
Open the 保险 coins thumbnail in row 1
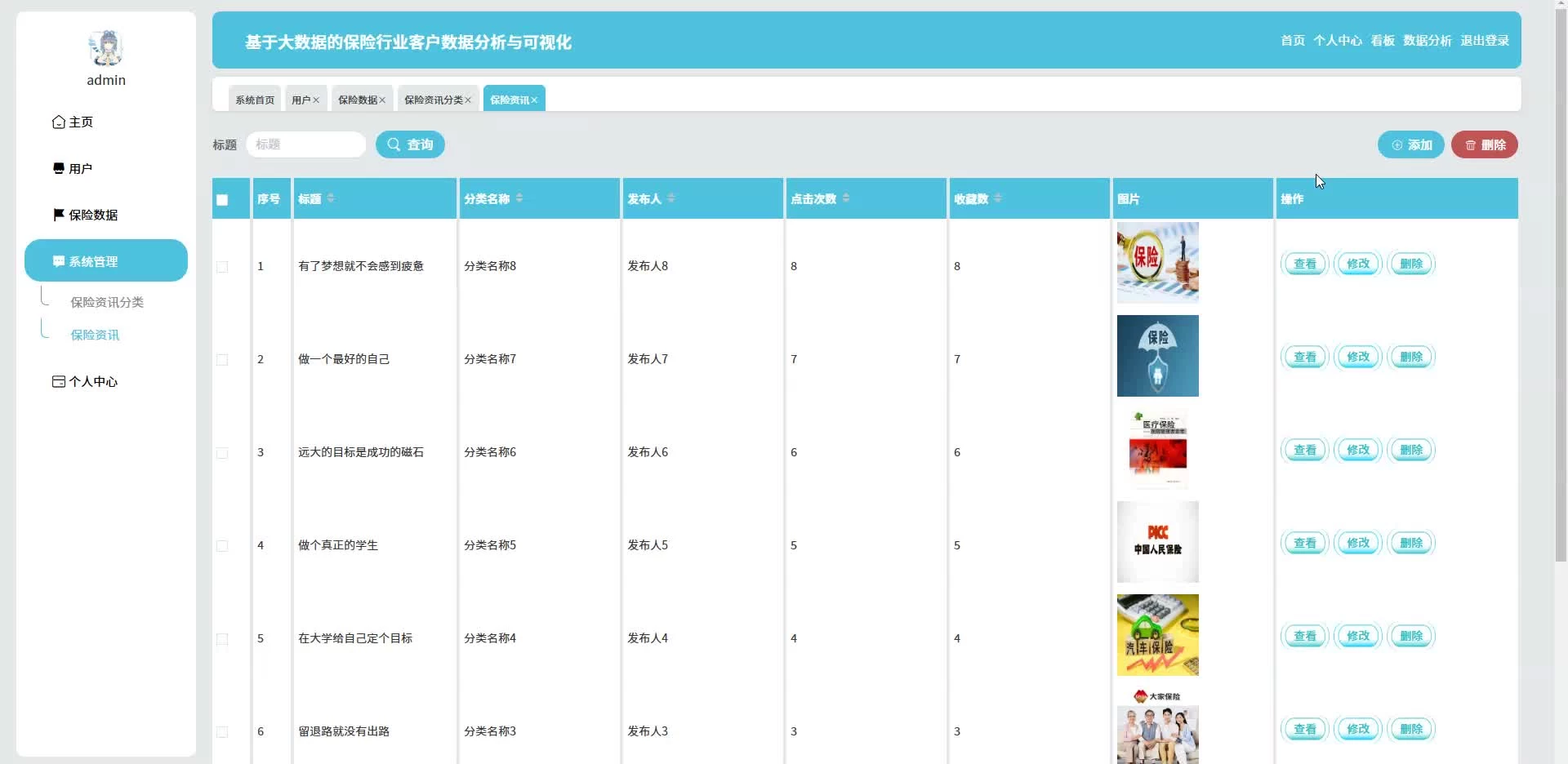(1158, 263)
